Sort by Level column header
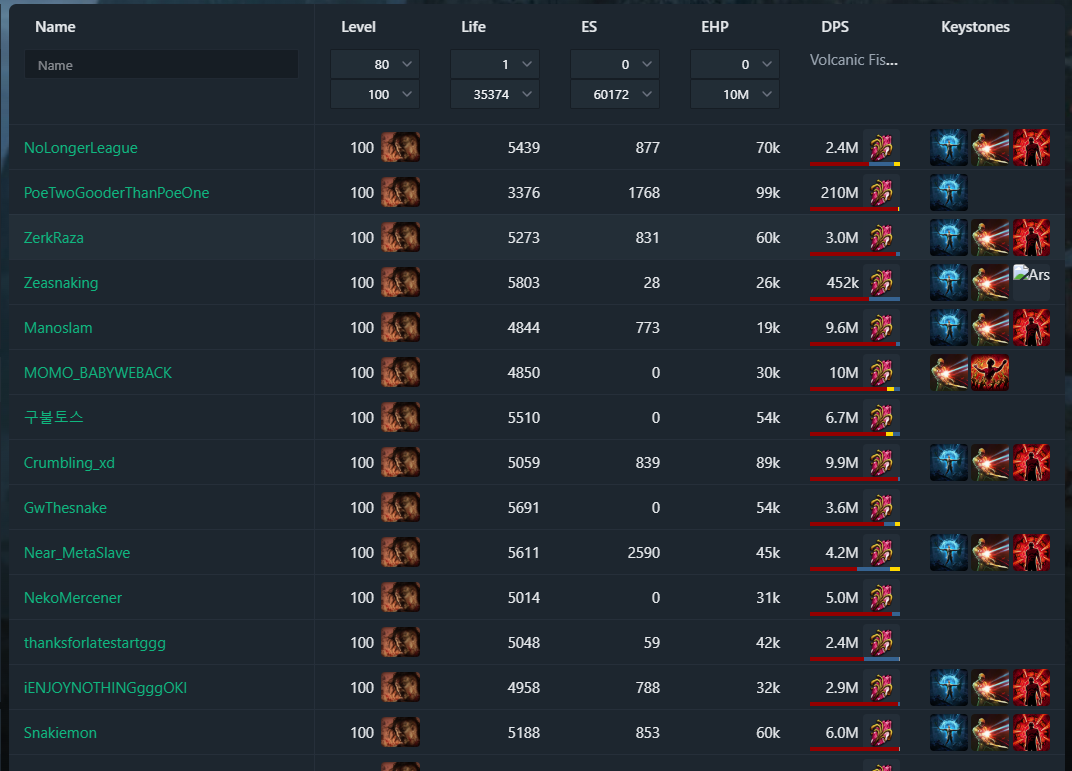Screen dimensions: 1072x771 pyautogui.click(x=358, y=27)
